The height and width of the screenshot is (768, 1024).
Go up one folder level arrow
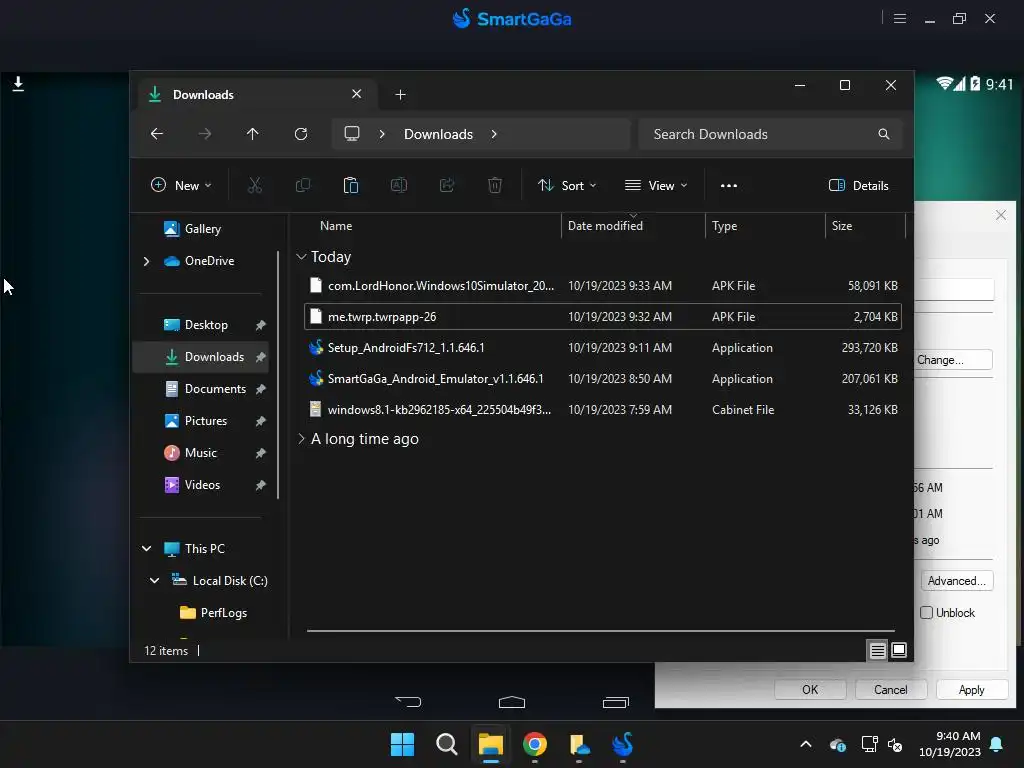(253, 134)
